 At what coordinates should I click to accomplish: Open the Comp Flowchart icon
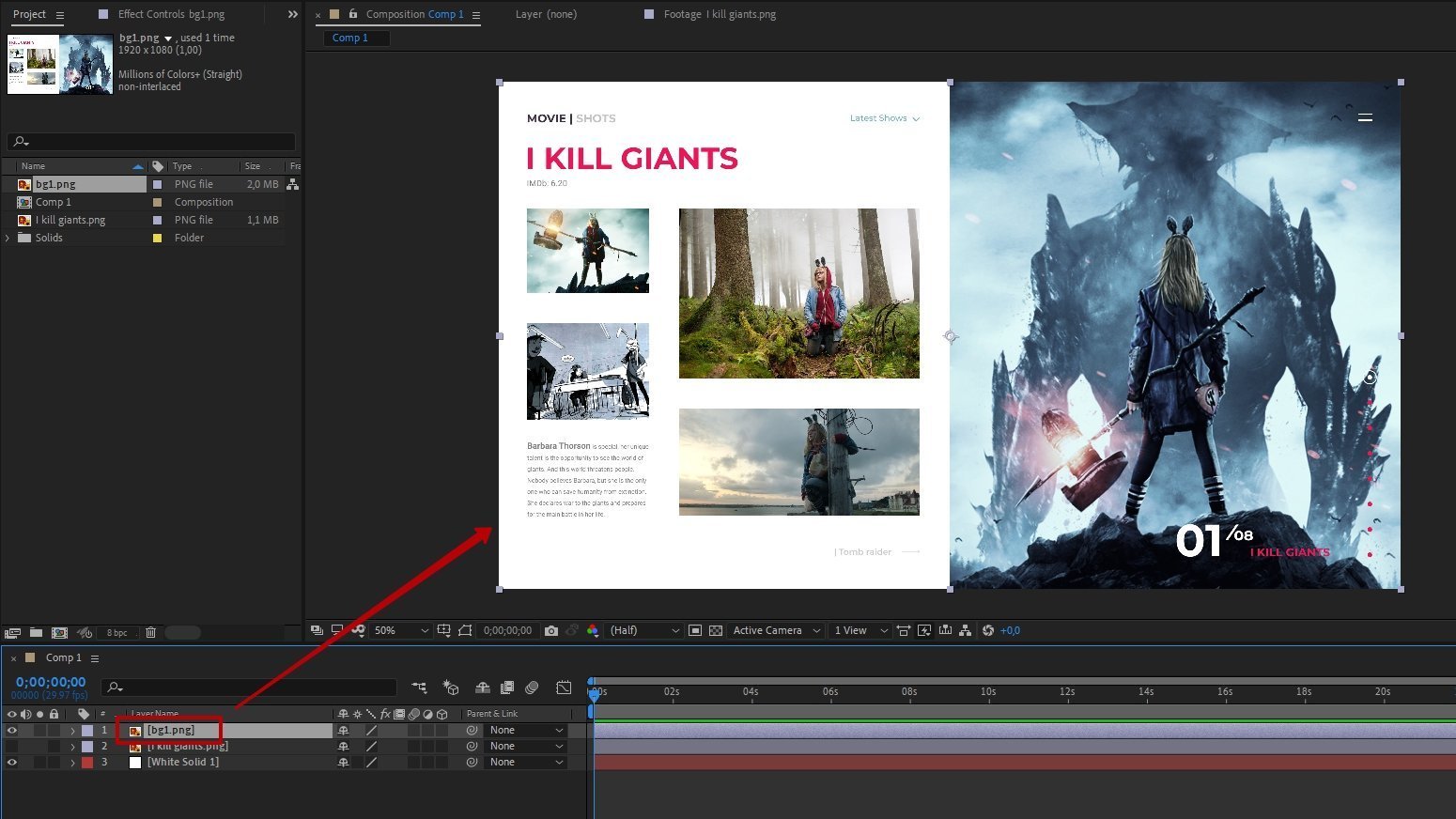pos(965,630)
